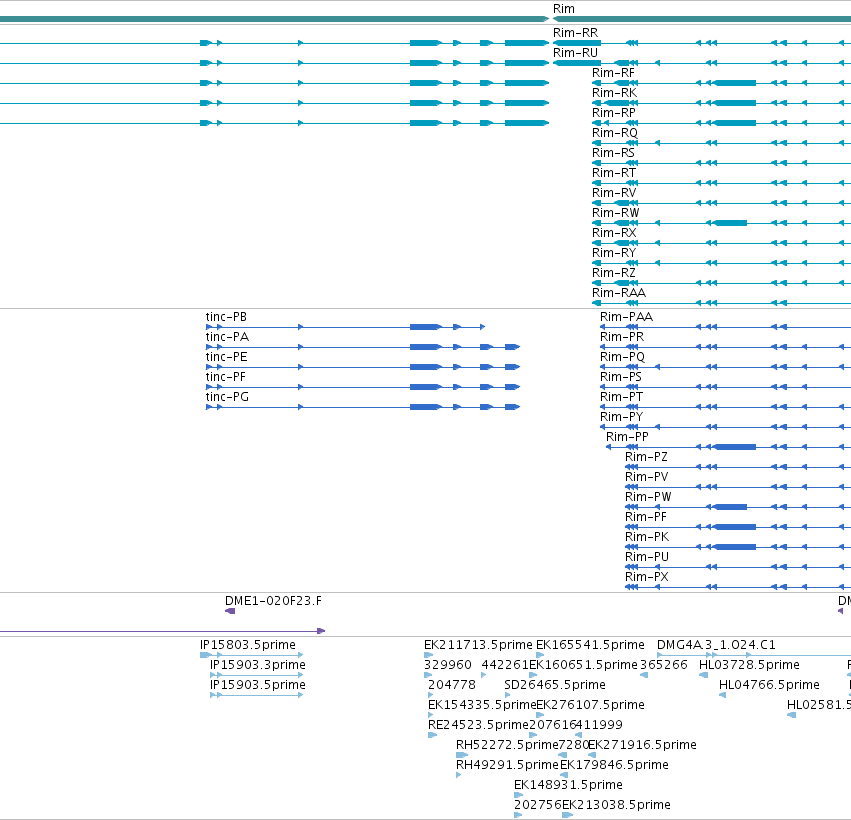The width and height of the screenshot is (851, 820).
Task: Select the 329960 feature label
Action: (448, 665)
